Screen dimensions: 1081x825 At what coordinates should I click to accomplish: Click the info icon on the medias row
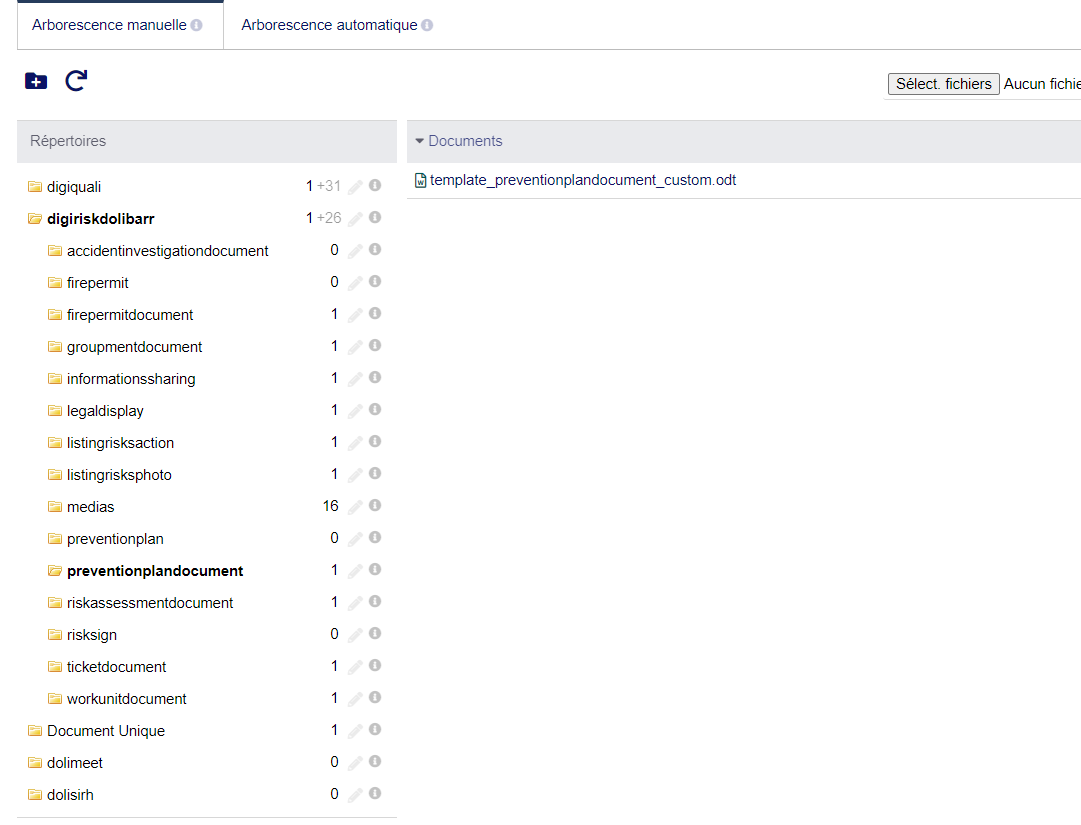374,506
